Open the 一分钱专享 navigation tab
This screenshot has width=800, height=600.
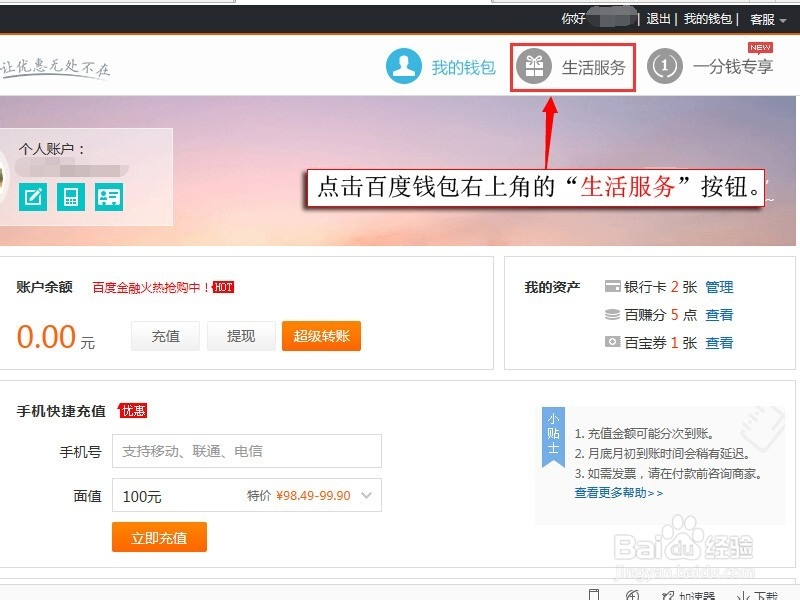click(710, 66)
